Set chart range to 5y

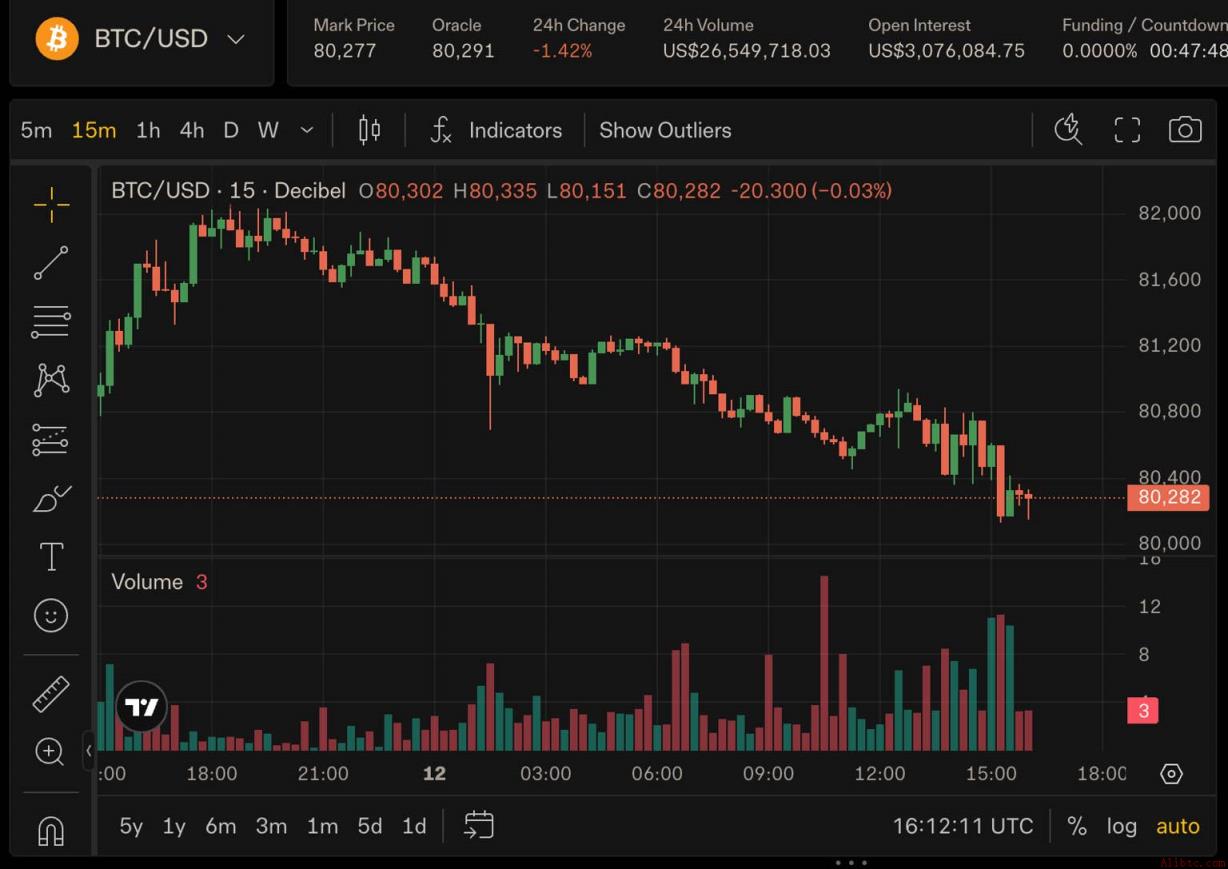(131, 826)
